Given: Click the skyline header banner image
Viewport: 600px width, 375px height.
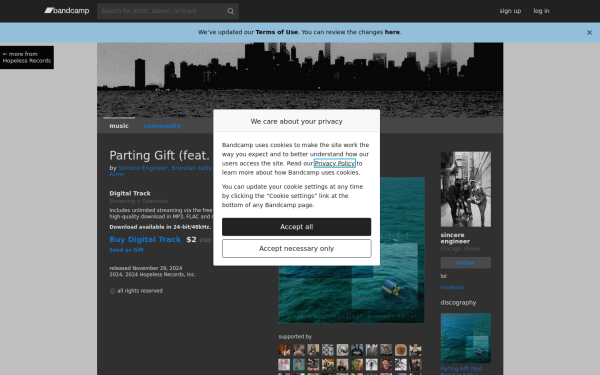Looking at the screenshot, I should coord(300,80).
